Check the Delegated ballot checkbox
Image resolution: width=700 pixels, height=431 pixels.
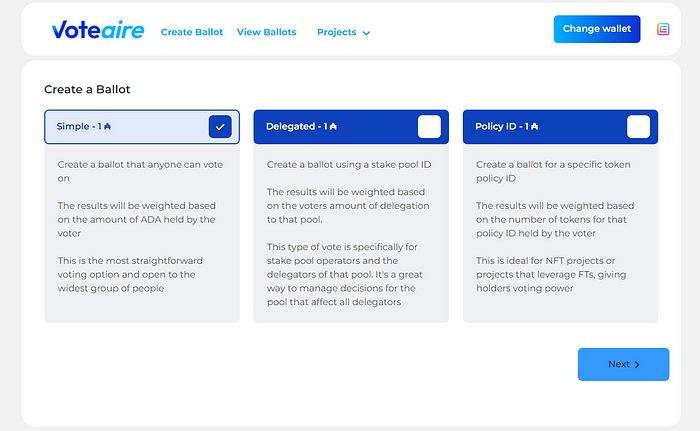point(429,127)
